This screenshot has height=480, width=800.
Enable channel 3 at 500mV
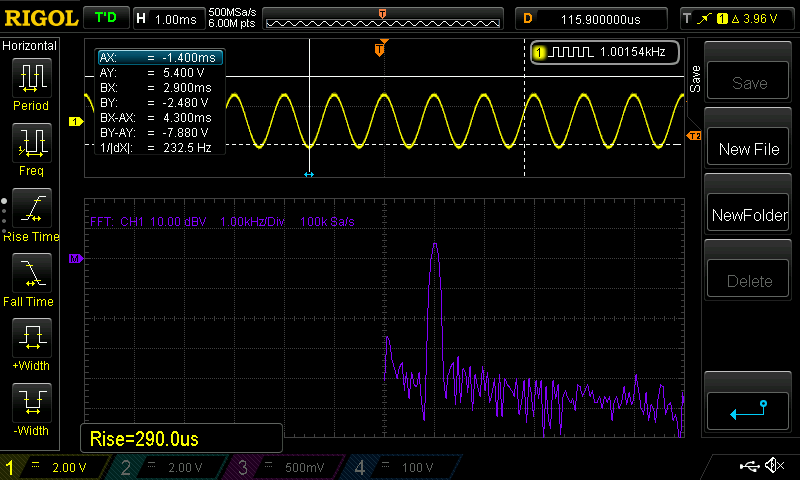(284, 467)
